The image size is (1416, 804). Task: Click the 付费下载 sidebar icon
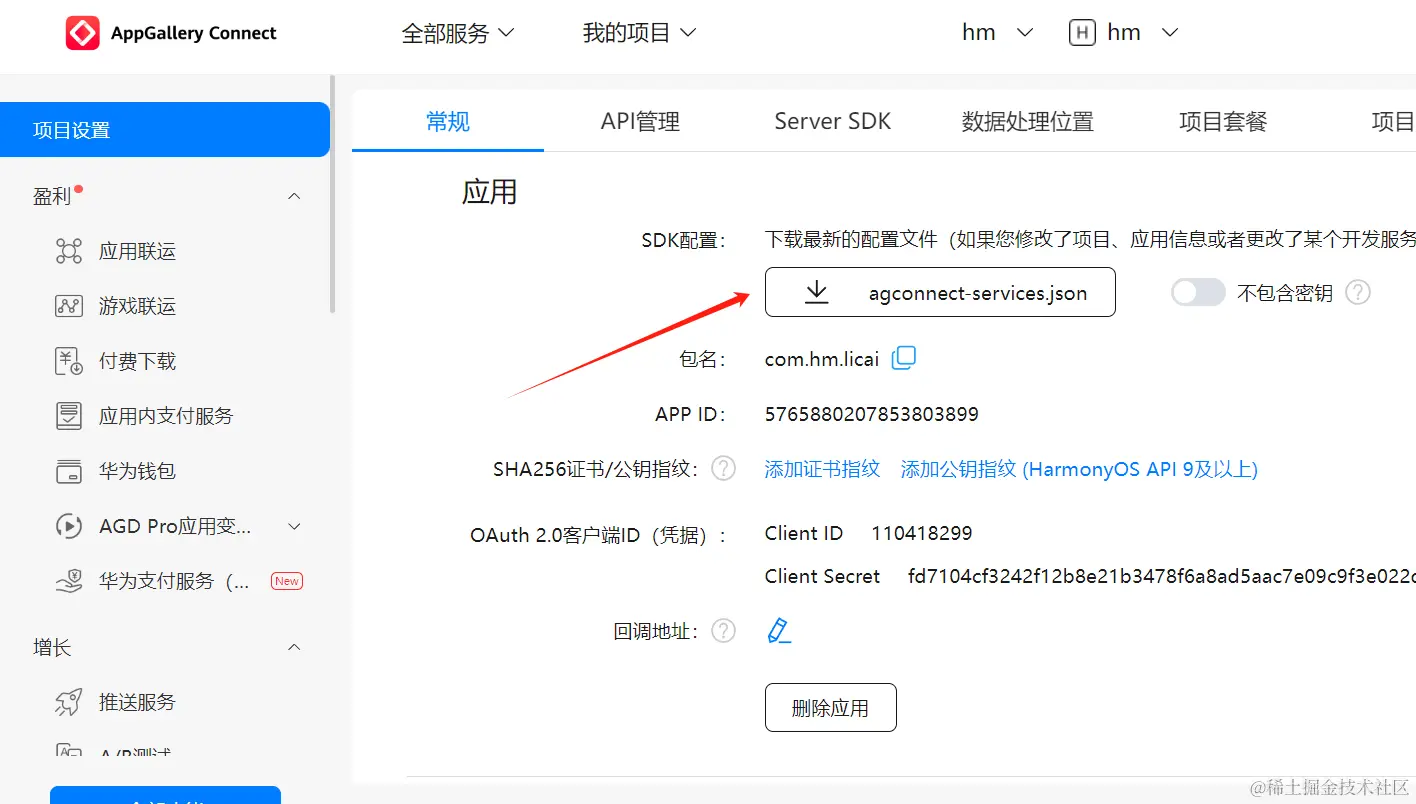tap(69, 361)
